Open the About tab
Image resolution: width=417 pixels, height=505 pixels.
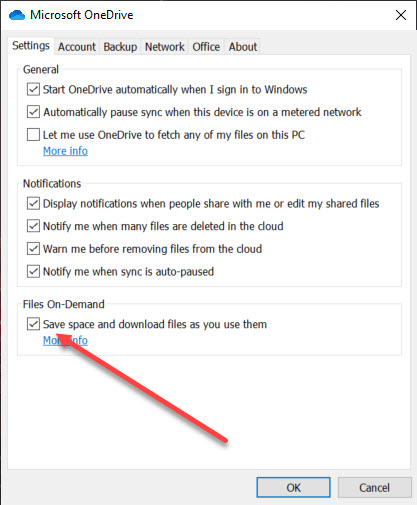[243, 47]
